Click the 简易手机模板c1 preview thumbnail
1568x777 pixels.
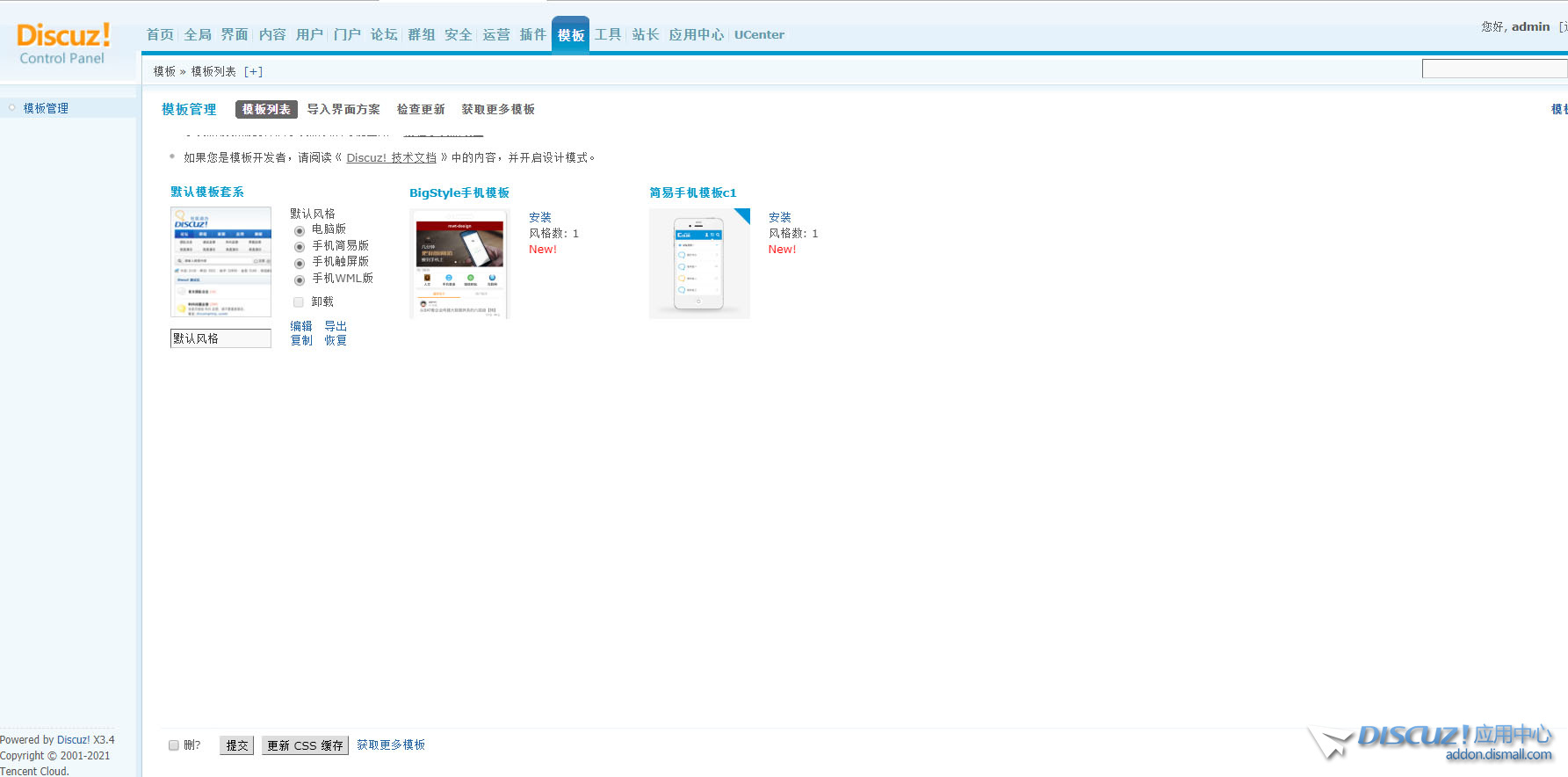(x=699, y=264)
